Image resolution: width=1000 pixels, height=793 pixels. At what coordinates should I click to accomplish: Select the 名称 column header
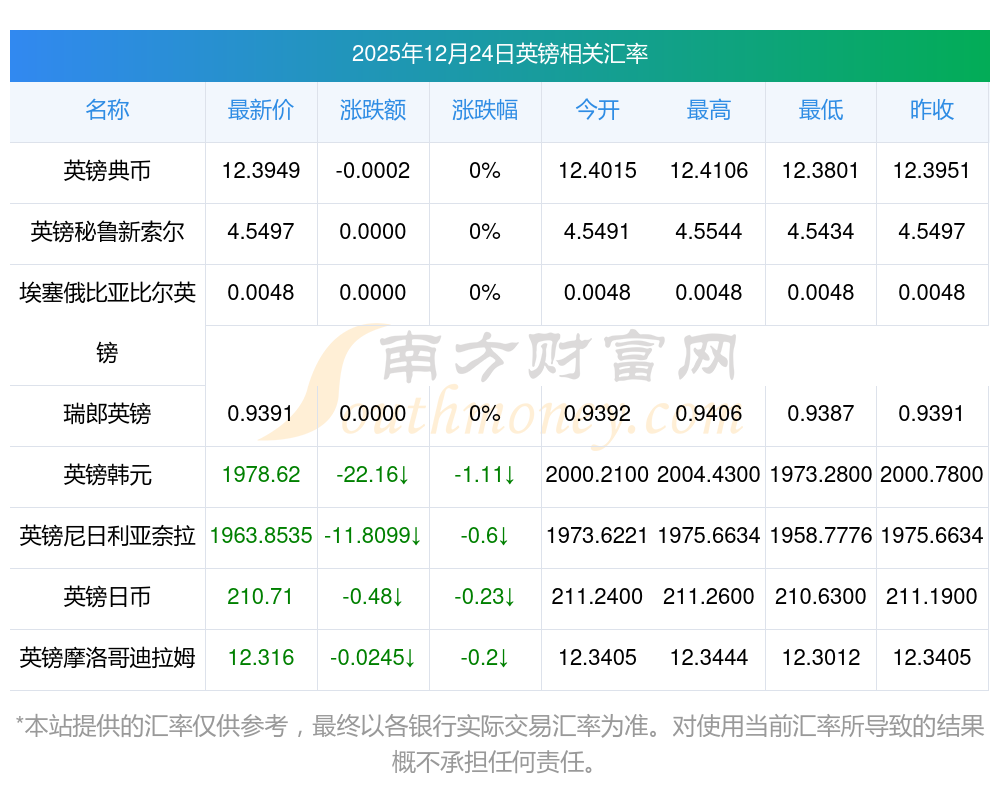click(107, 110)
